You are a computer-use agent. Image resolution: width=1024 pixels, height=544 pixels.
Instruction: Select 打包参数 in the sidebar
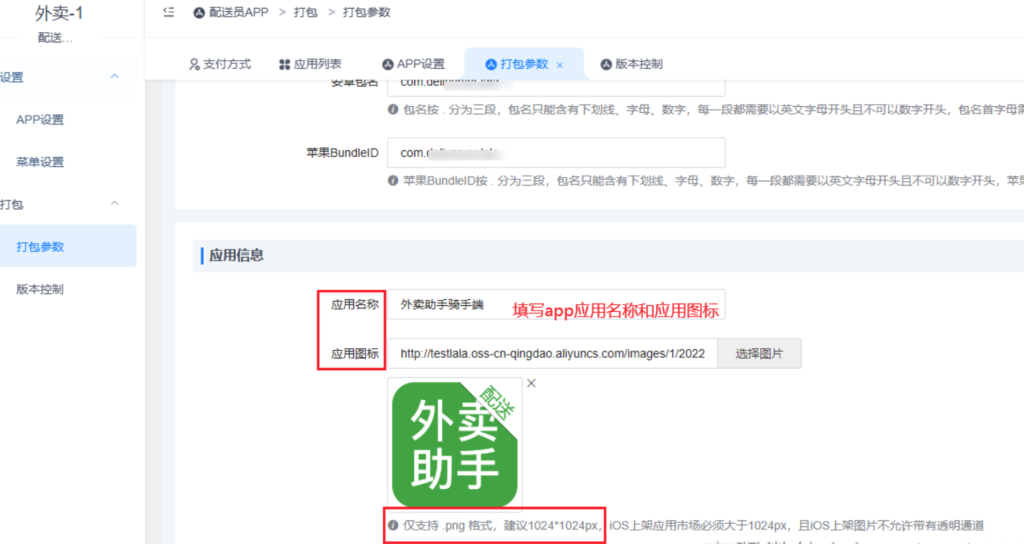[x=40, y=247]
